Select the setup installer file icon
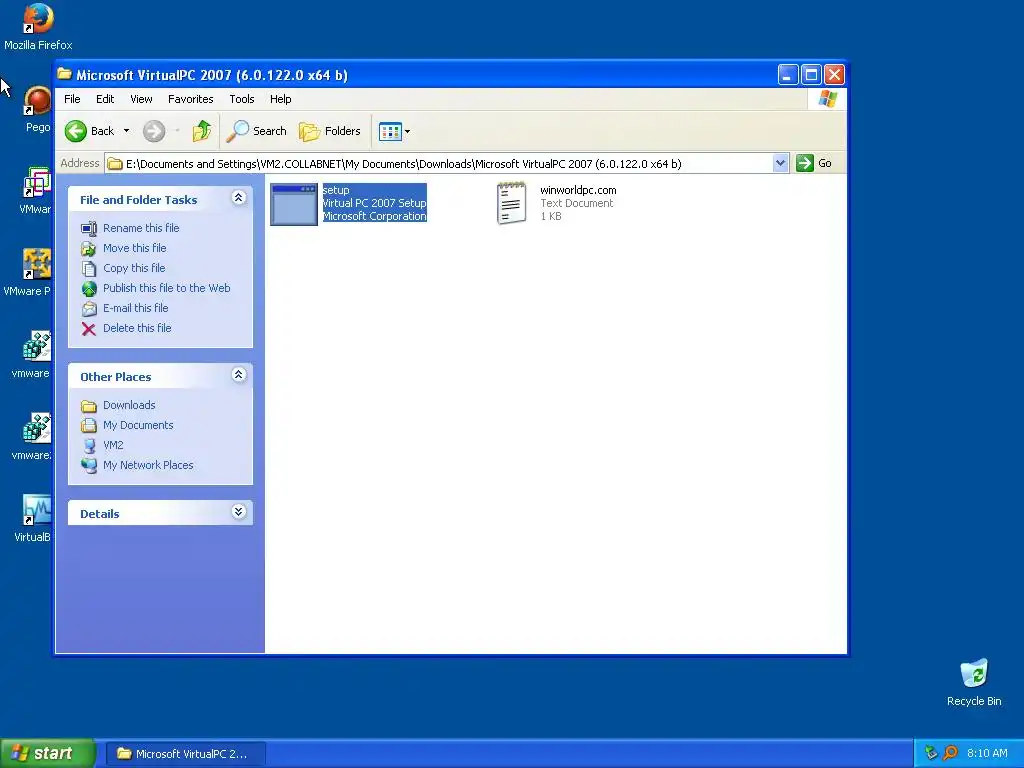The image size is (1024, 768). click(x=294, y=204)
